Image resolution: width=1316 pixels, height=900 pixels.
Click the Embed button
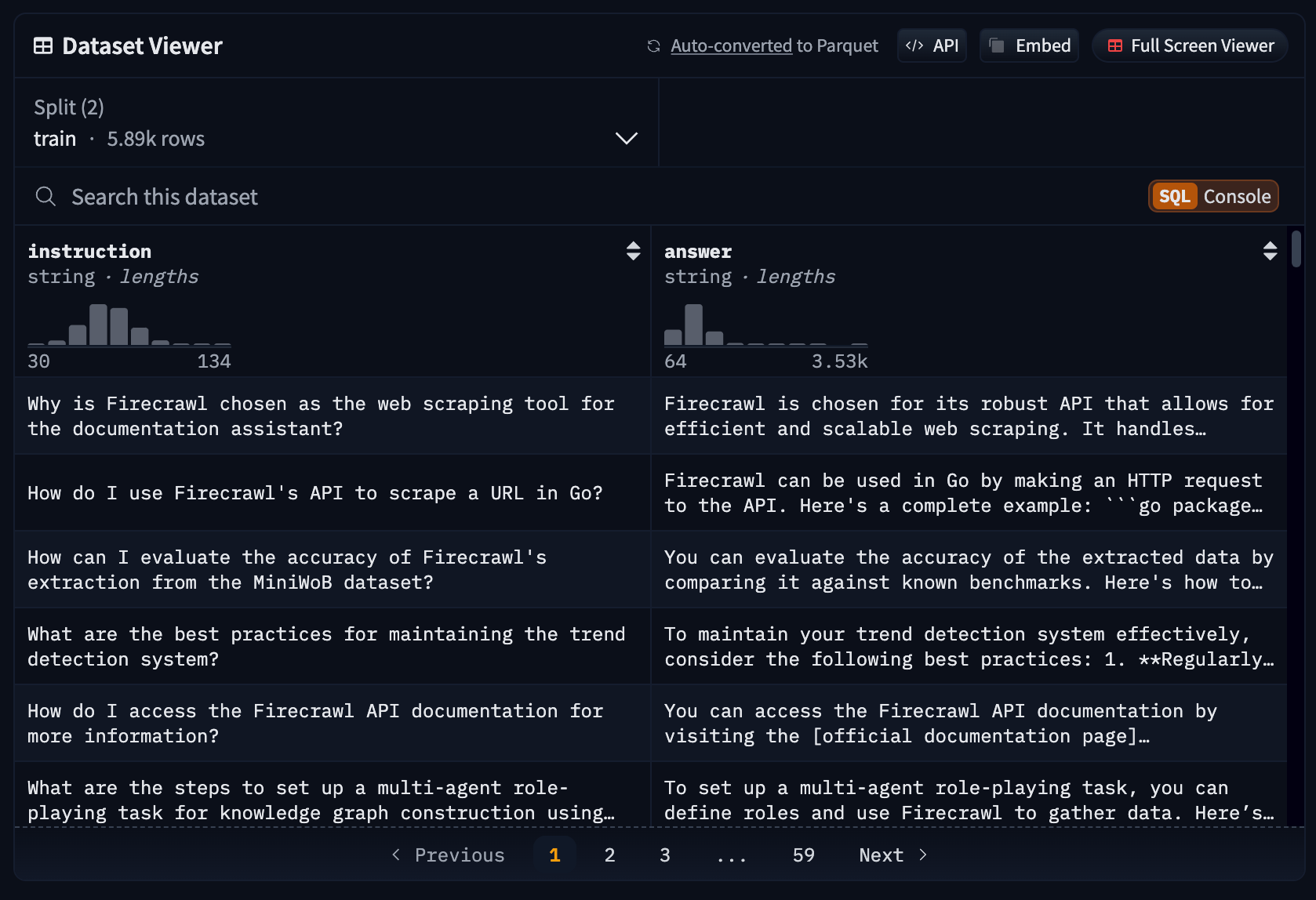pyautogui.click(x=1029, y=46)
